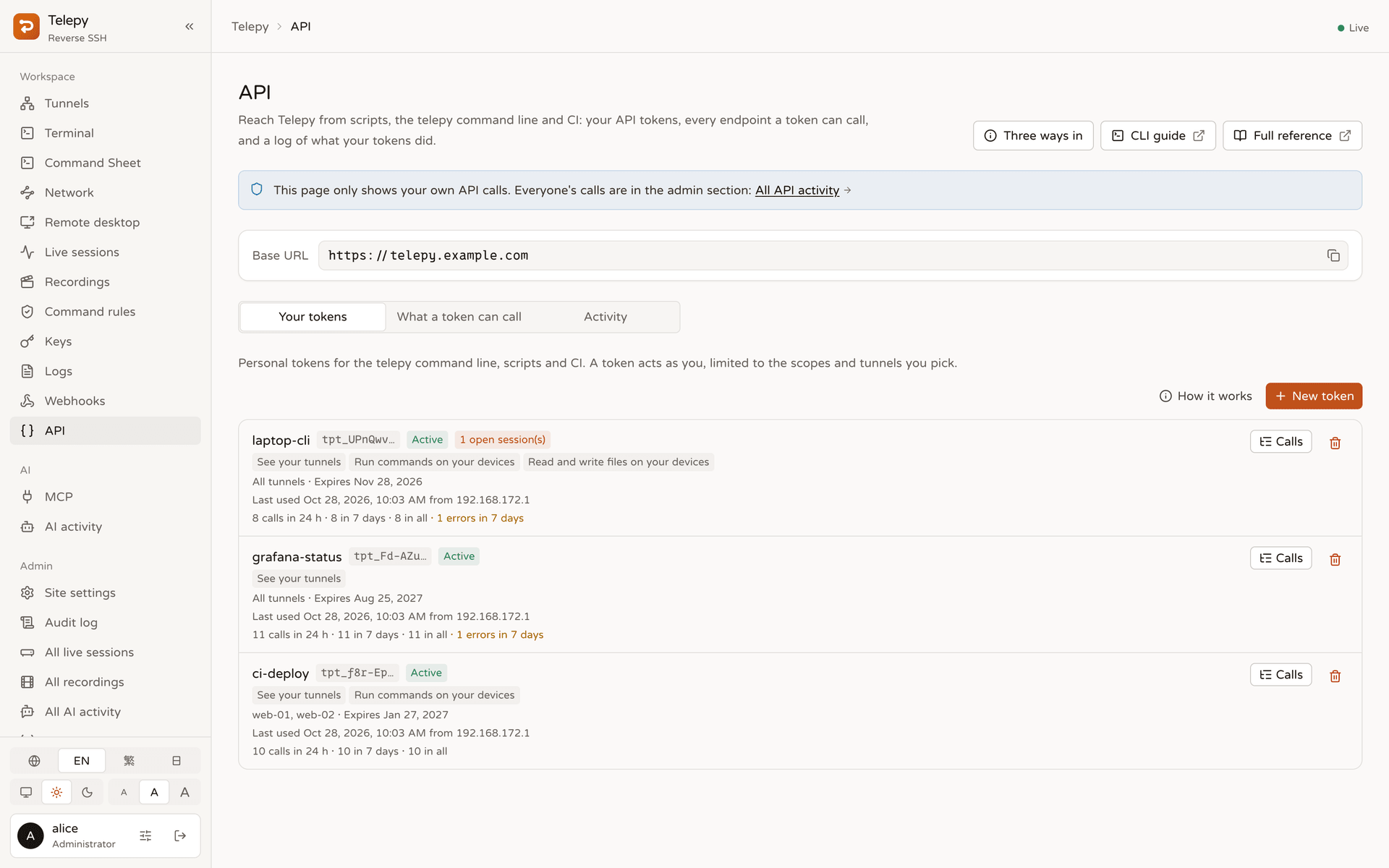This screenshot has height=868, width=1389.
Task: Click the log out icon next to alice
Action: click(x=180, y=836)
